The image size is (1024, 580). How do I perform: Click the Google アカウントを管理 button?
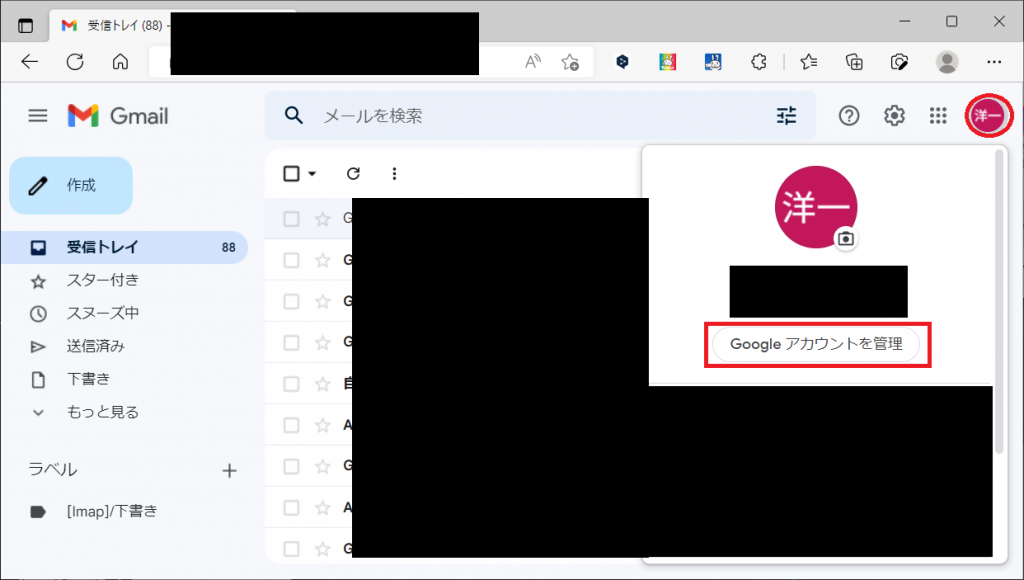[817, 344]
